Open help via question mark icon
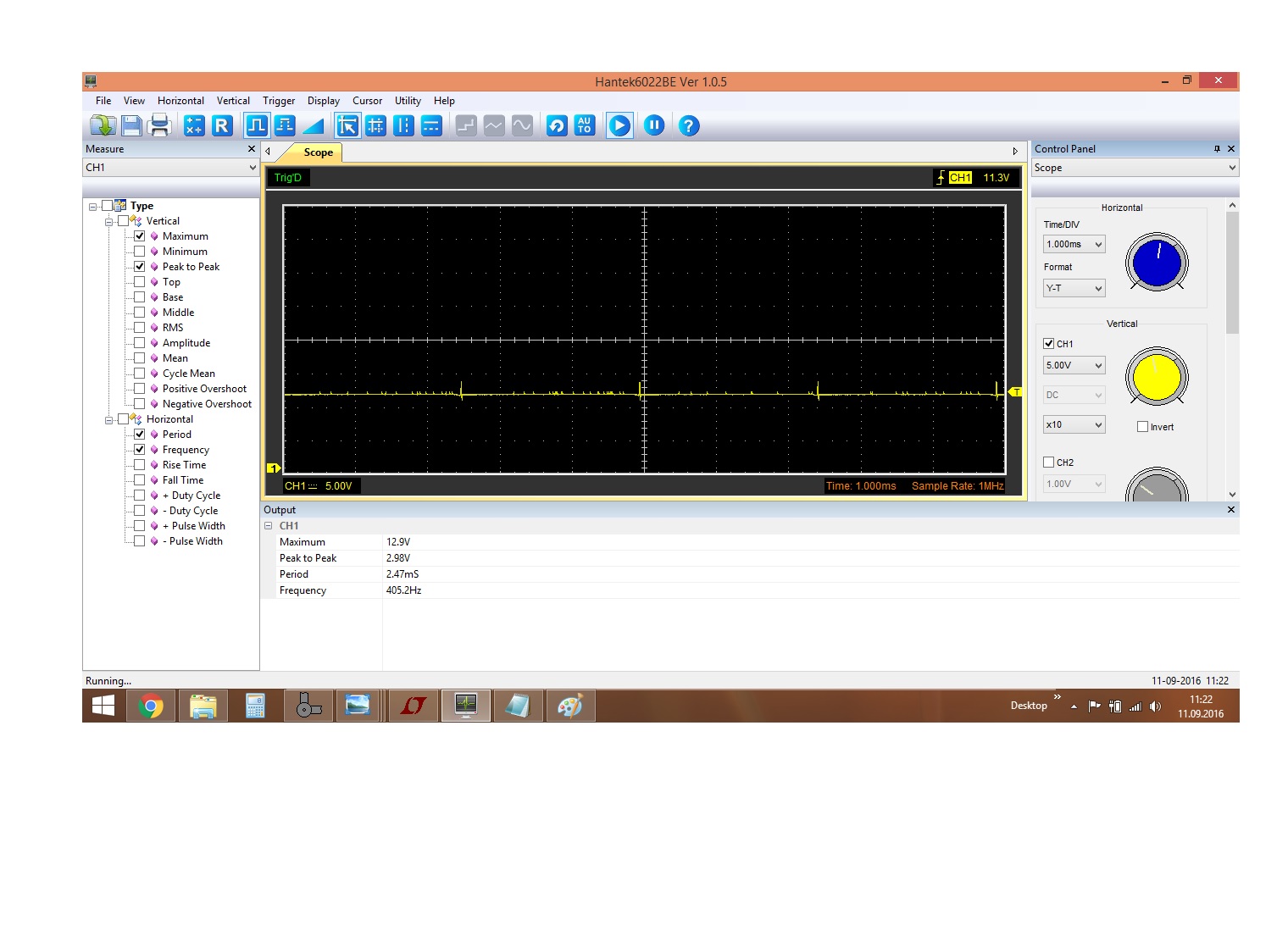 pos(689,126)
